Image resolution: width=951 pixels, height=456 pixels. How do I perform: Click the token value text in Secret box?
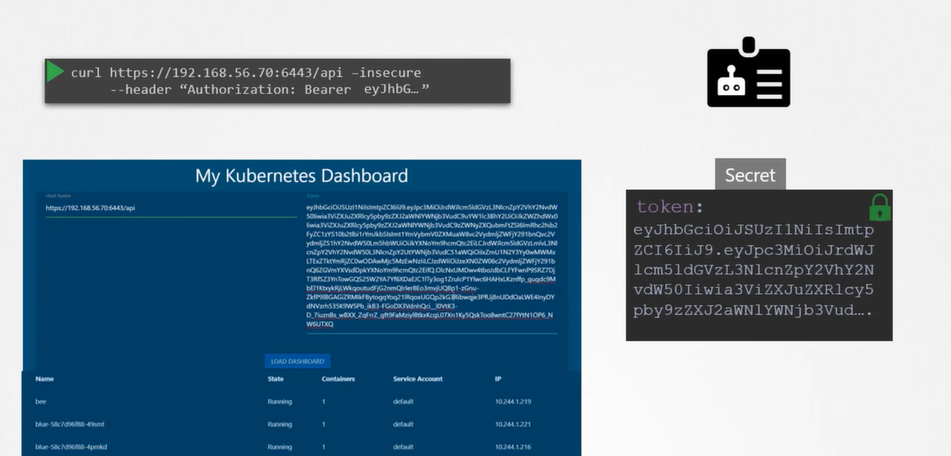753,270
